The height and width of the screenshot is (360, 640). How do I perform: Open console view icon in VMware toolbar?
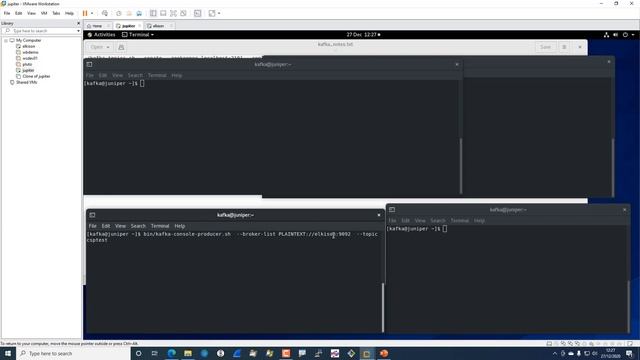pyautogui.click(x=198, y=13)
